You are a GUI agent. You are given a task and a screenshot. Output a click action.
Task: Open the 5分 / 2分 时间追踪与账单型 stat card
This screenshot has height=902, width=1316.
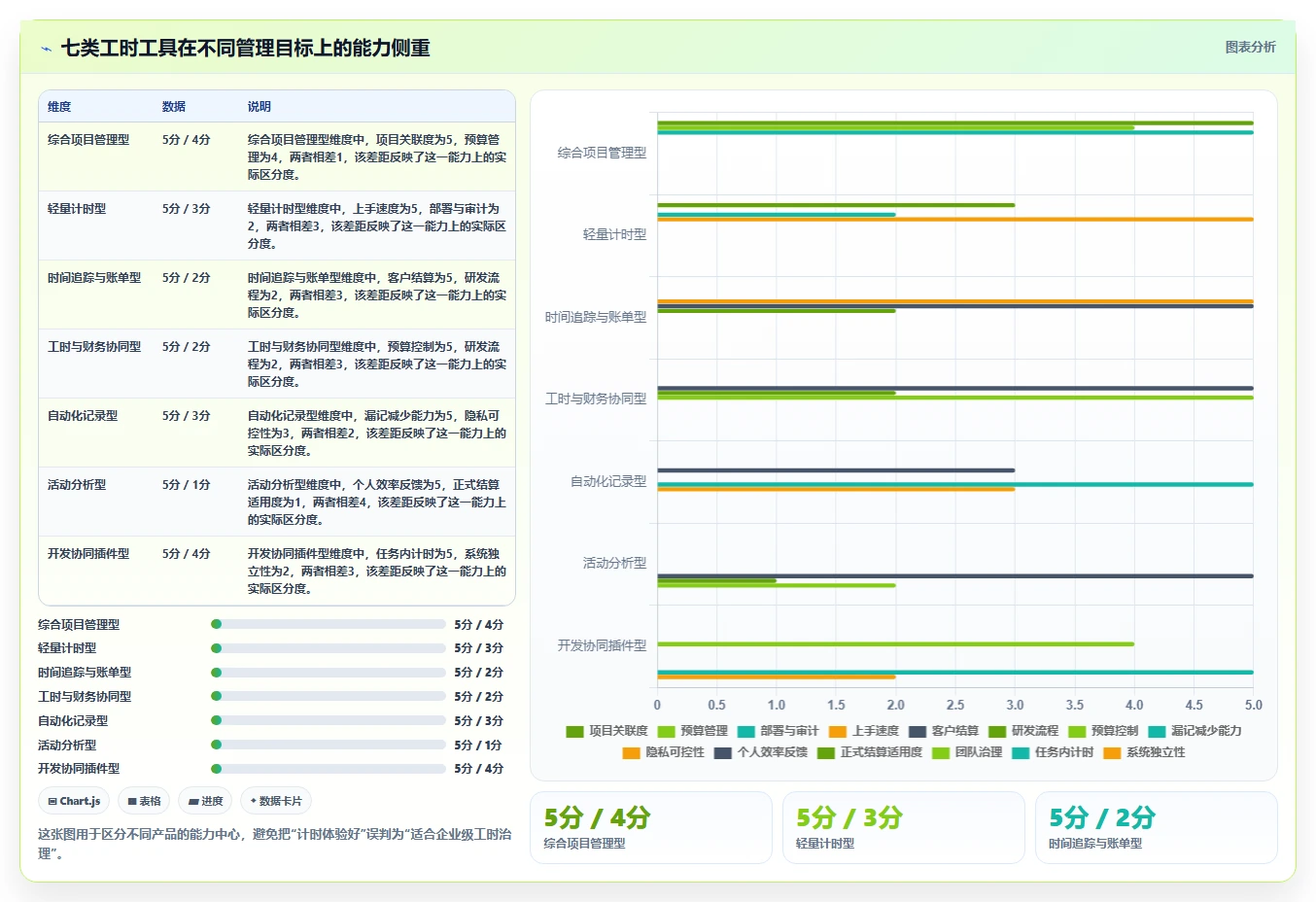1157,827
